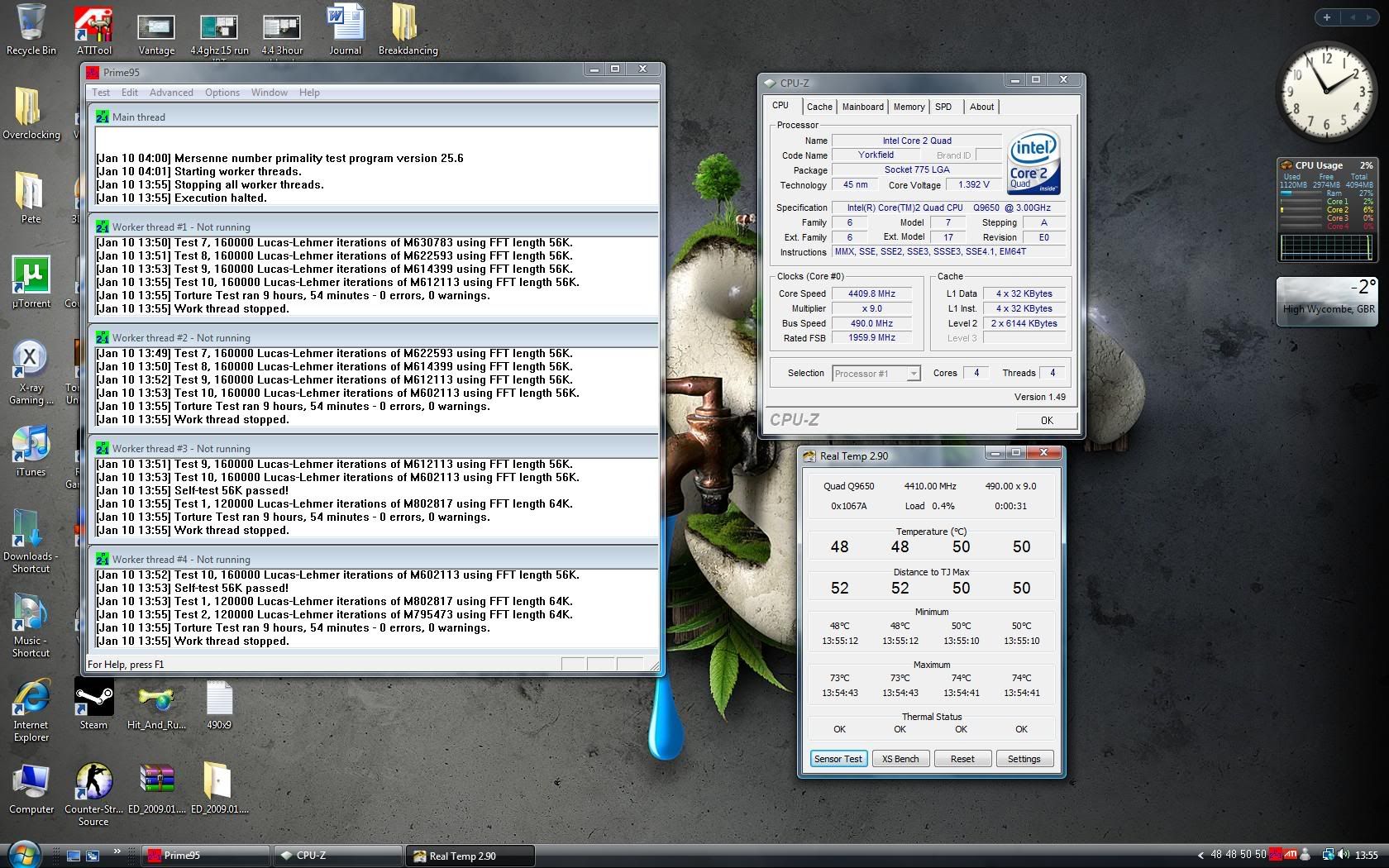
Task: Switch to the Mainboard tab in CPU-Z
Action: point(862,107)
